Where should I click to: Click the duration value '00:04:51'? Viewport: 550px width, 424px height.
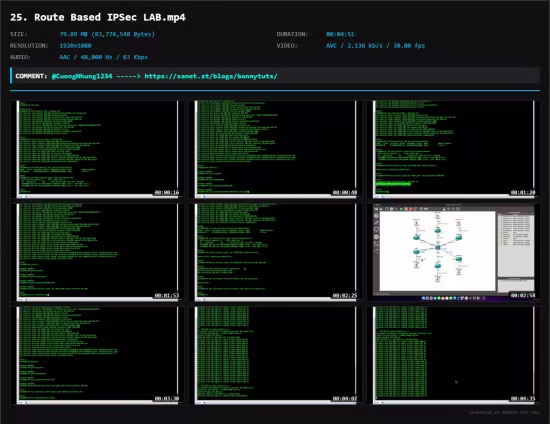(x=340, y=34)
